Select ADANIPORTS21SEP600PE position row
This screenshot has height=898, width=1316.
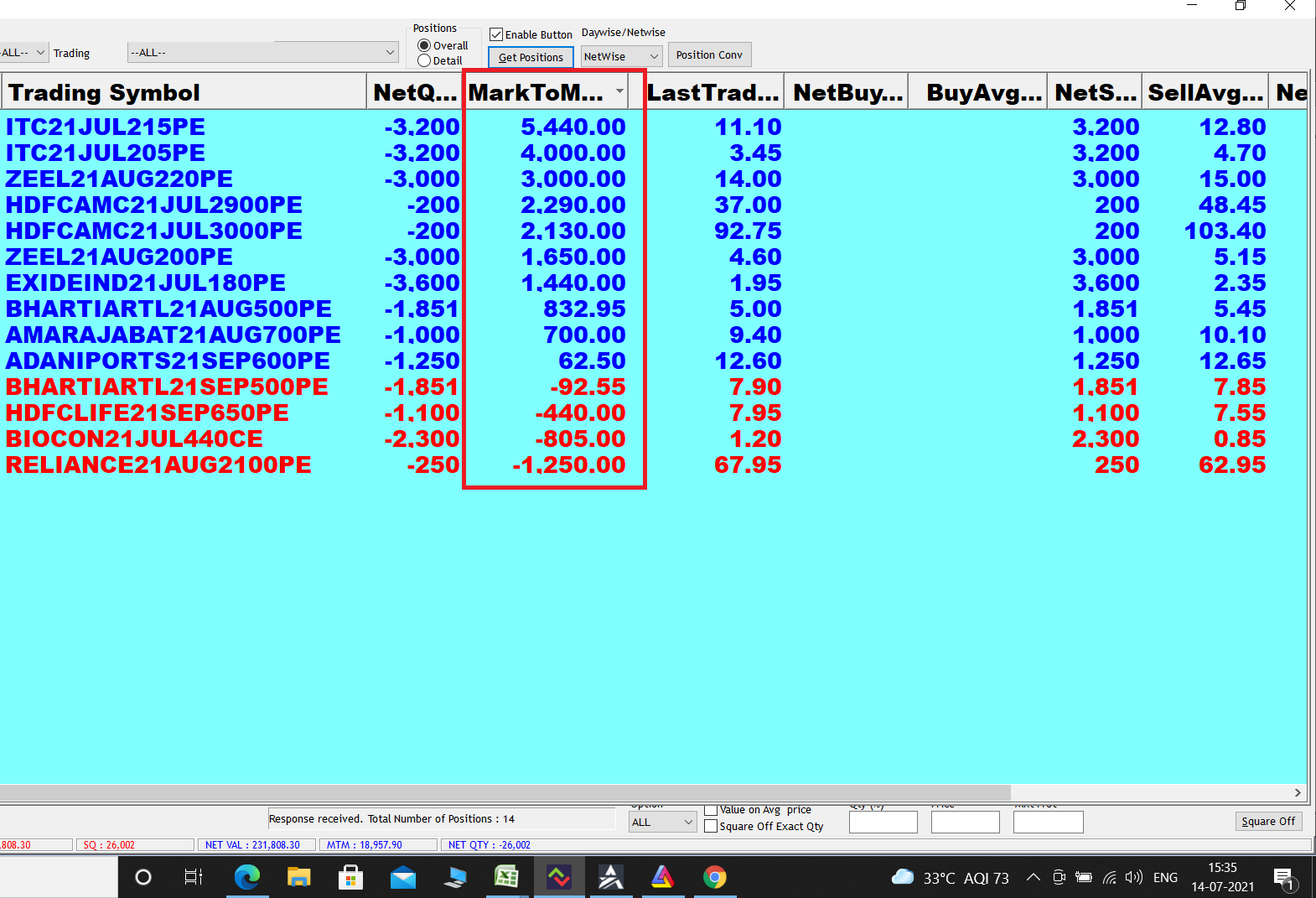point(654,361)
